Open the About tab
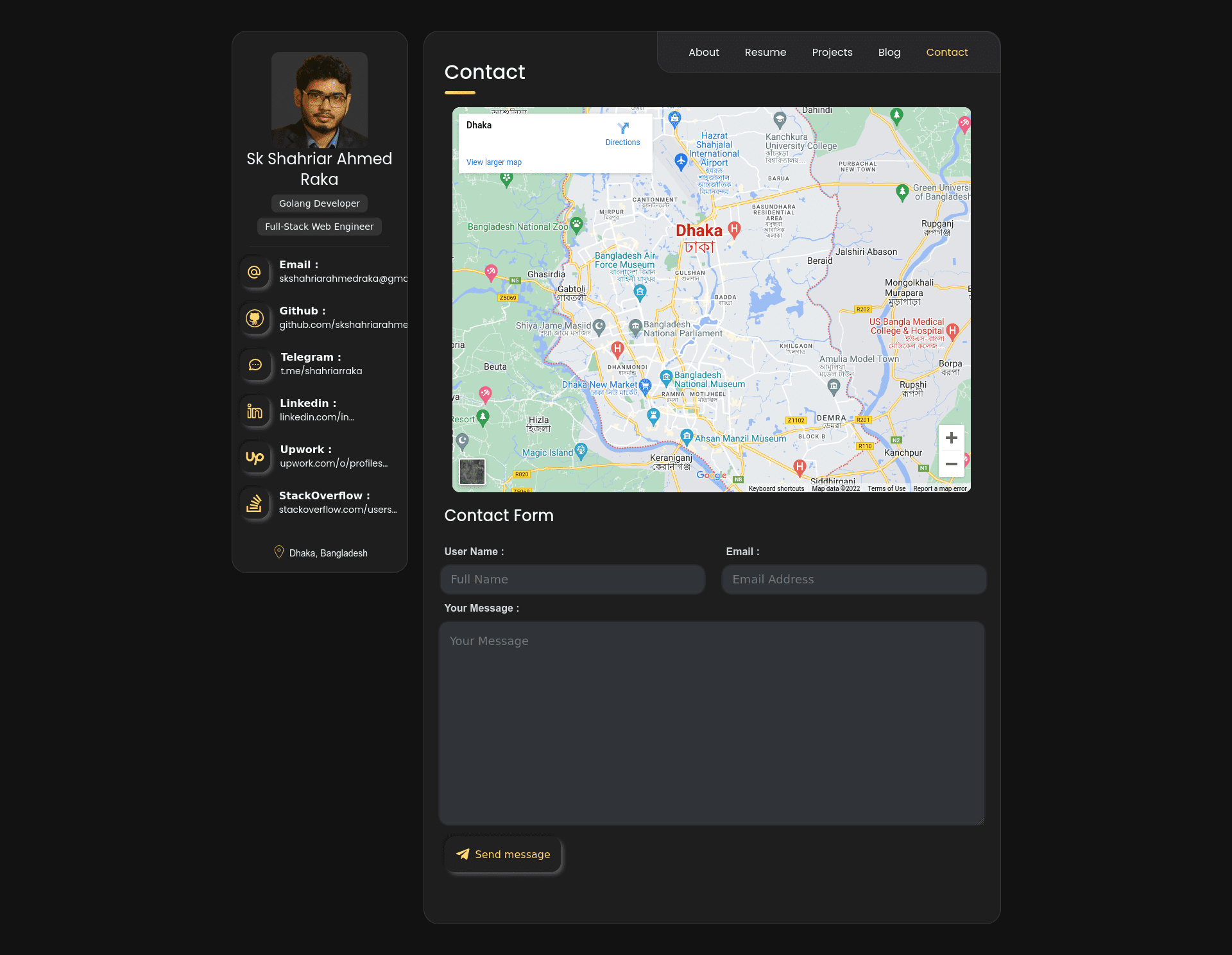Screen dimensions: 1232x955 pos(704,53)
